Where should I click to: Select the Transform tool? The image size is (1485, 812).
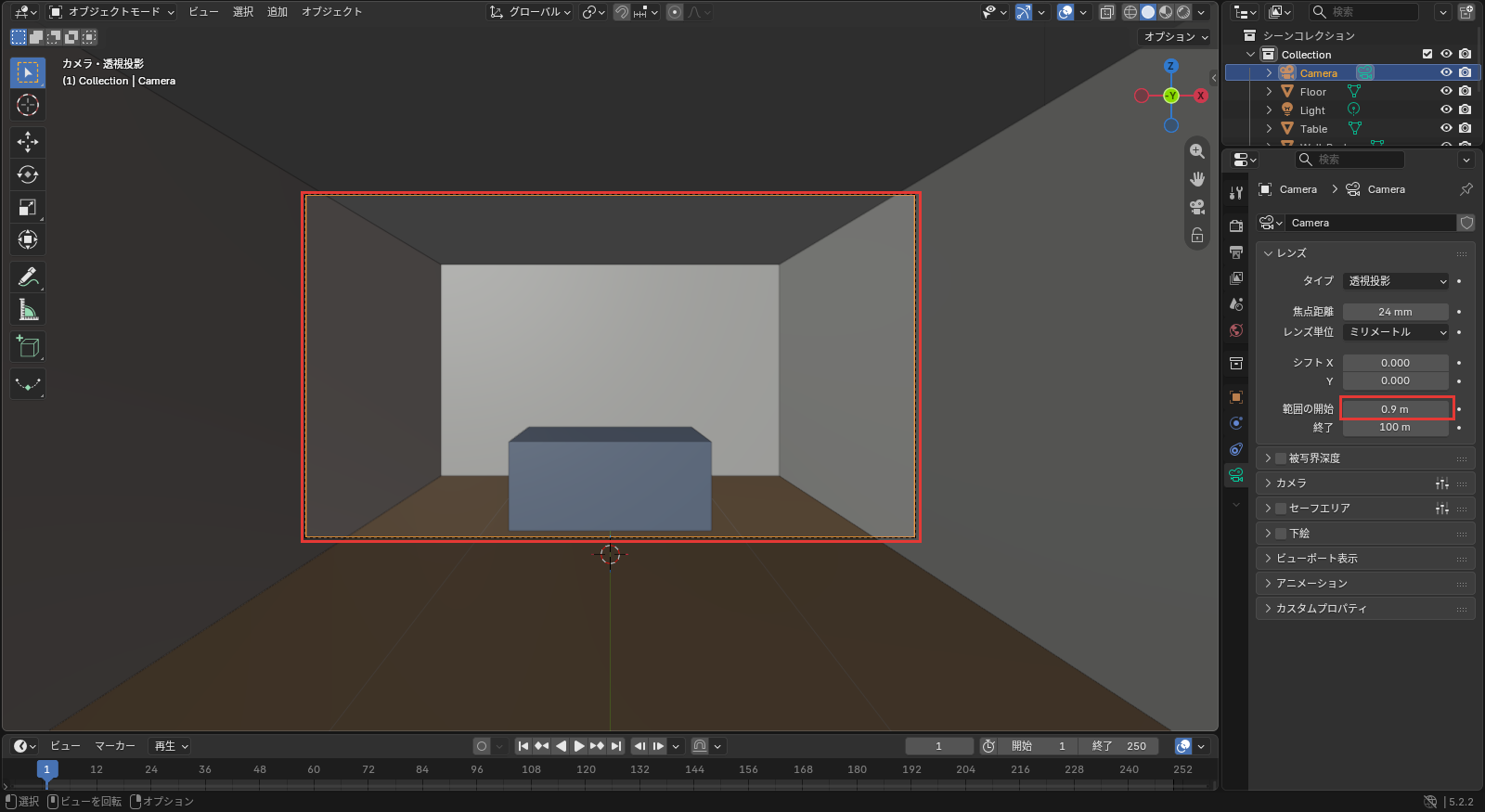coord(28,239)
